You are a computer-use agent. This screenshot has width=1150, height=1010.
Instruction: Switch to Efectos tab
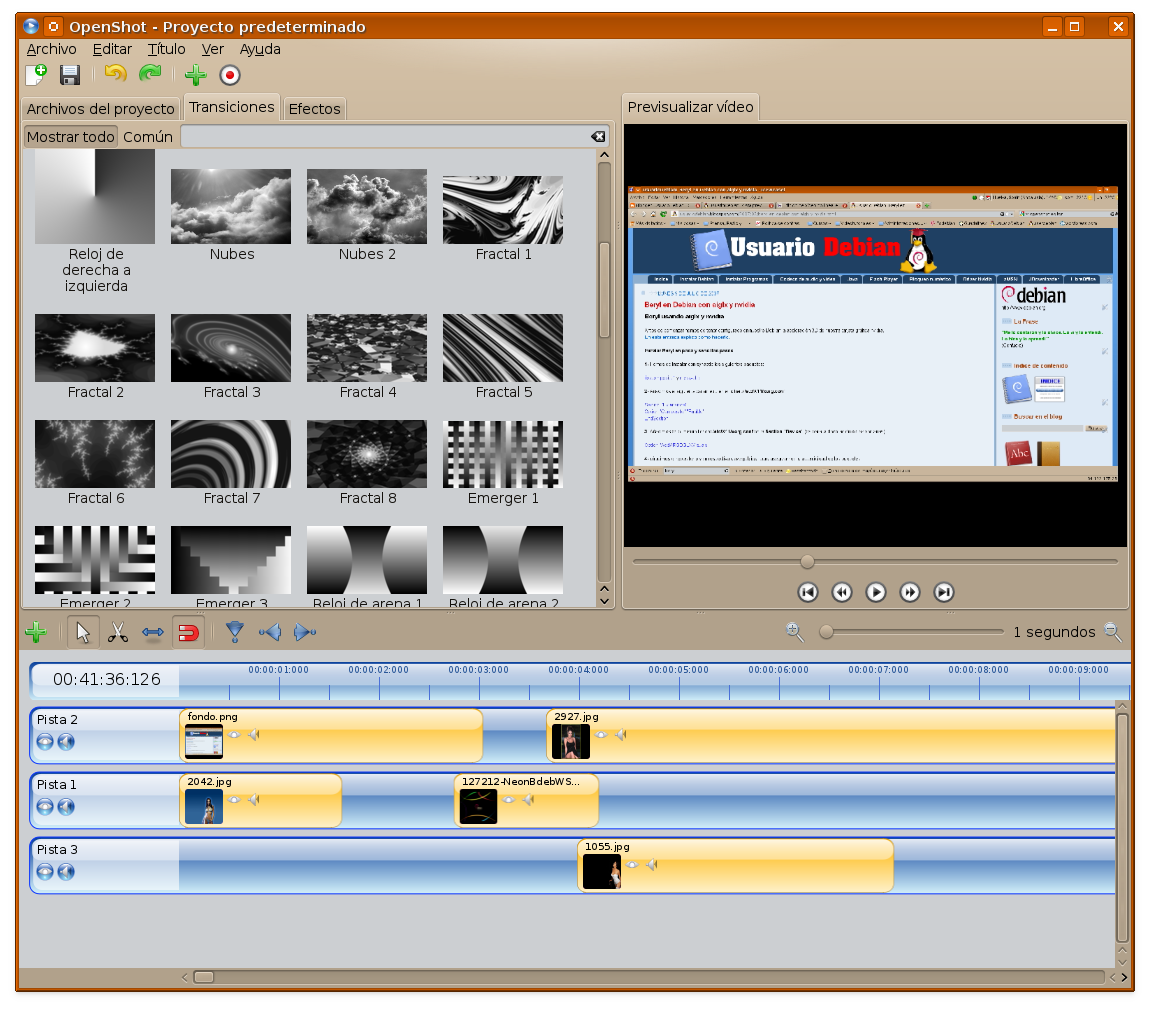coord(315,109)
